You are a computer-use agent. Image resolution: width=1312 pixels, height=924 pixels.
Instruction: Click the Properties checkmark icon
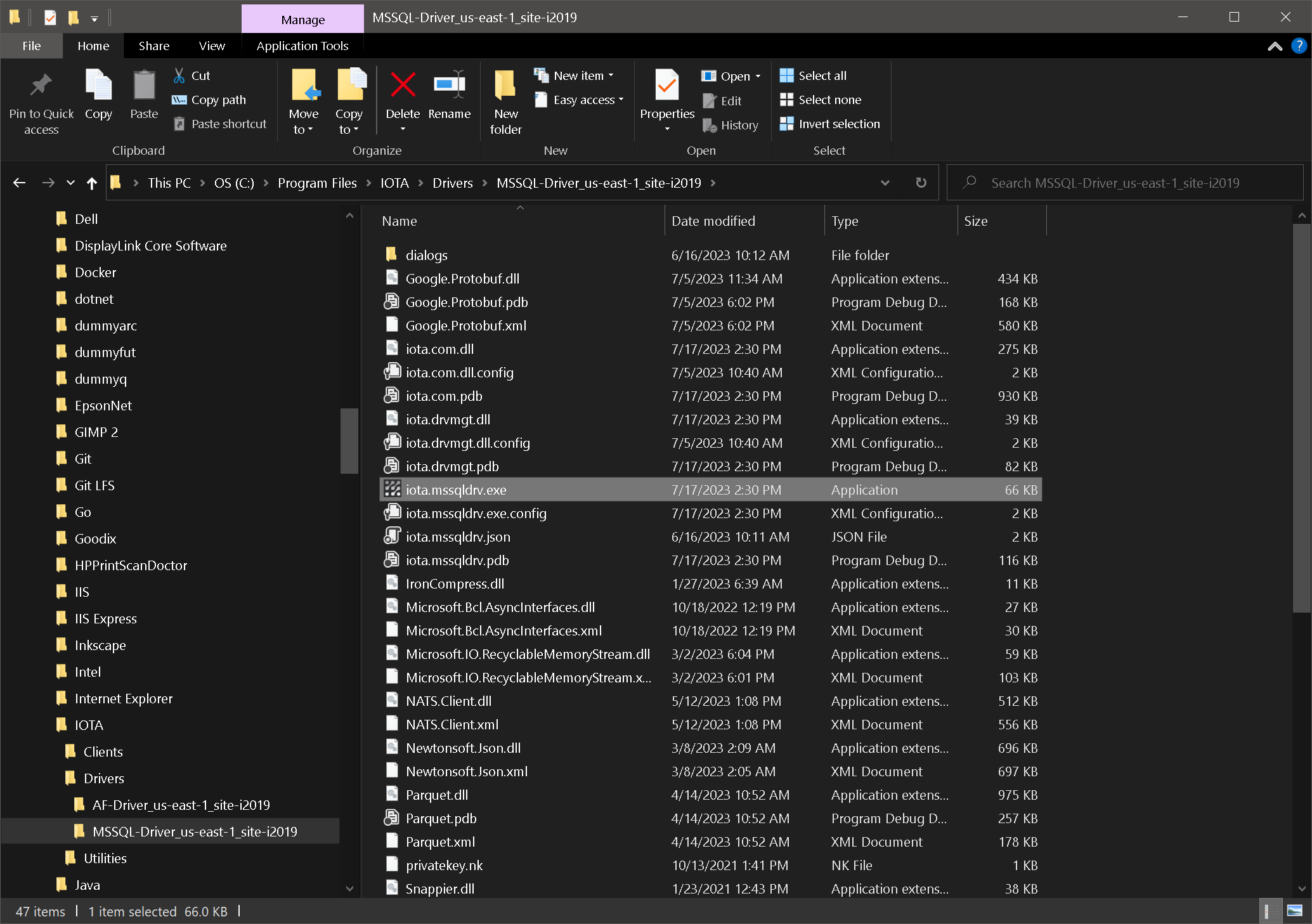point(667,85)
